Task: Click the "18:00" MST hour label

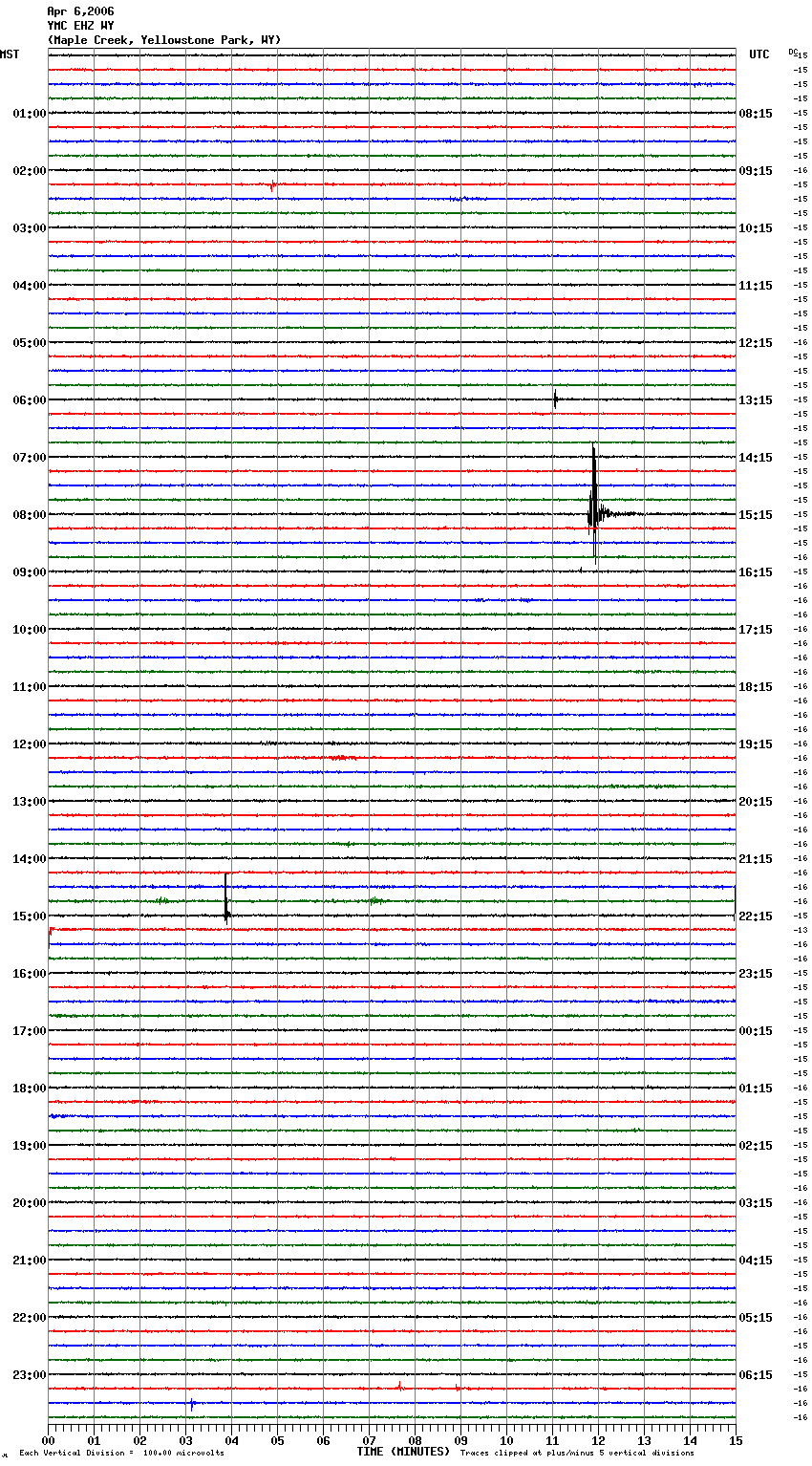Action: 30,1089
